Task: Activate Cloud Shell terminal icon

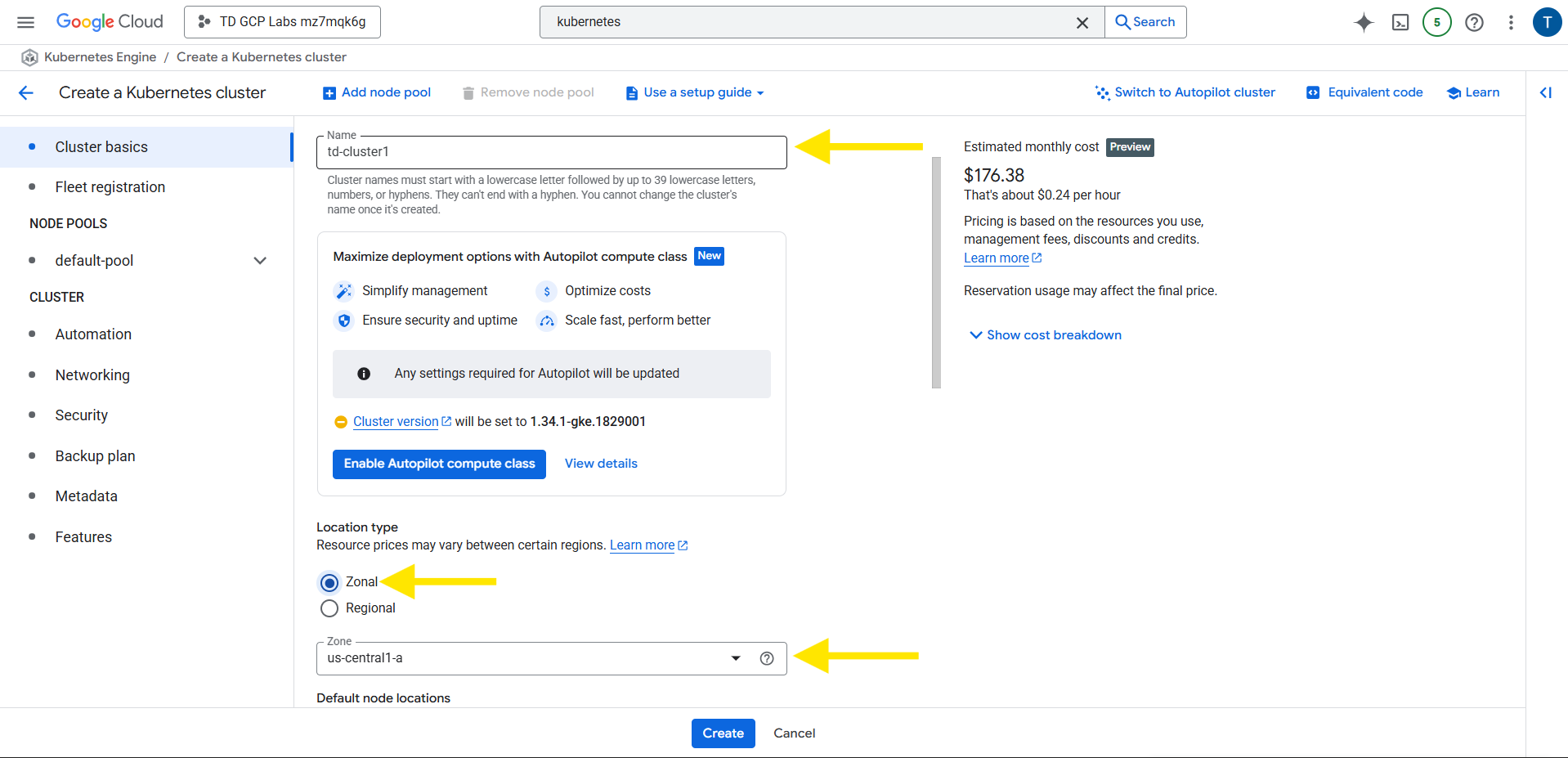Action: [1400, 22]
